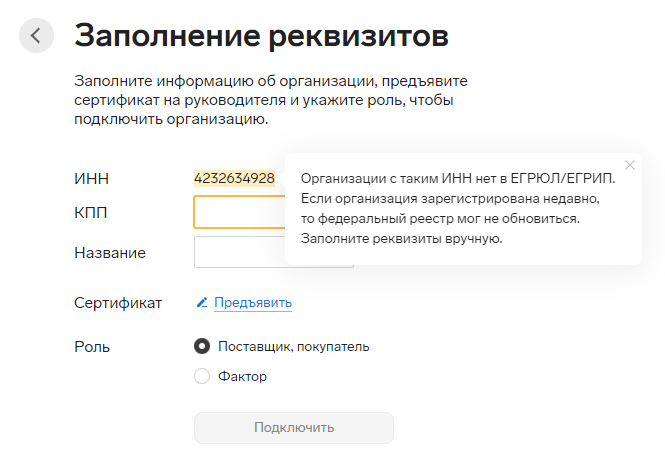Click the Поставщик, покупатель label text

[293, 346]
